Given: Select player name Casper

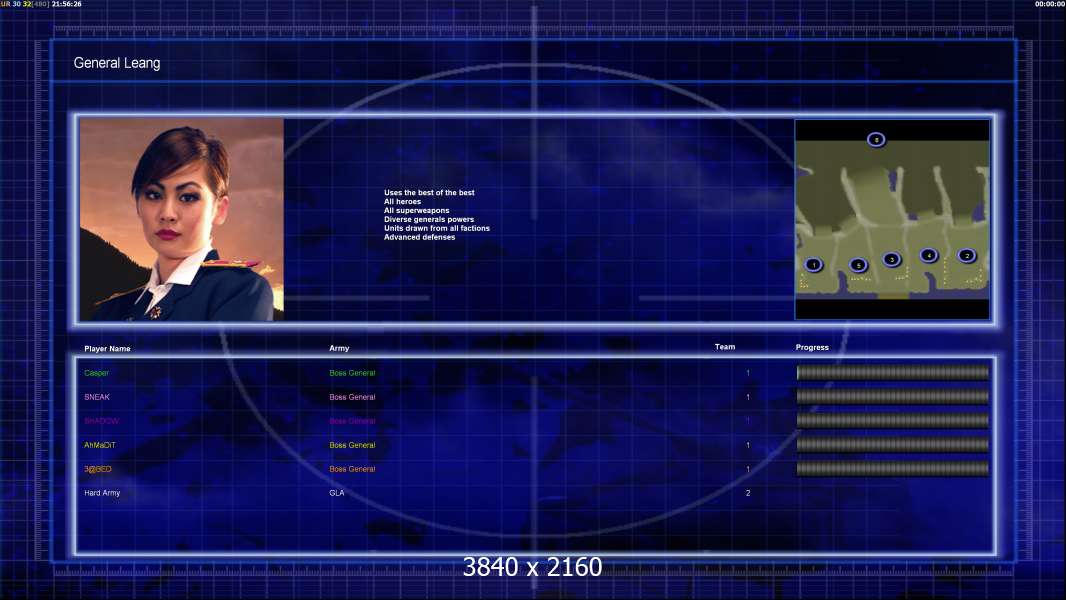Looking at the screenshot, I should 97,373.
